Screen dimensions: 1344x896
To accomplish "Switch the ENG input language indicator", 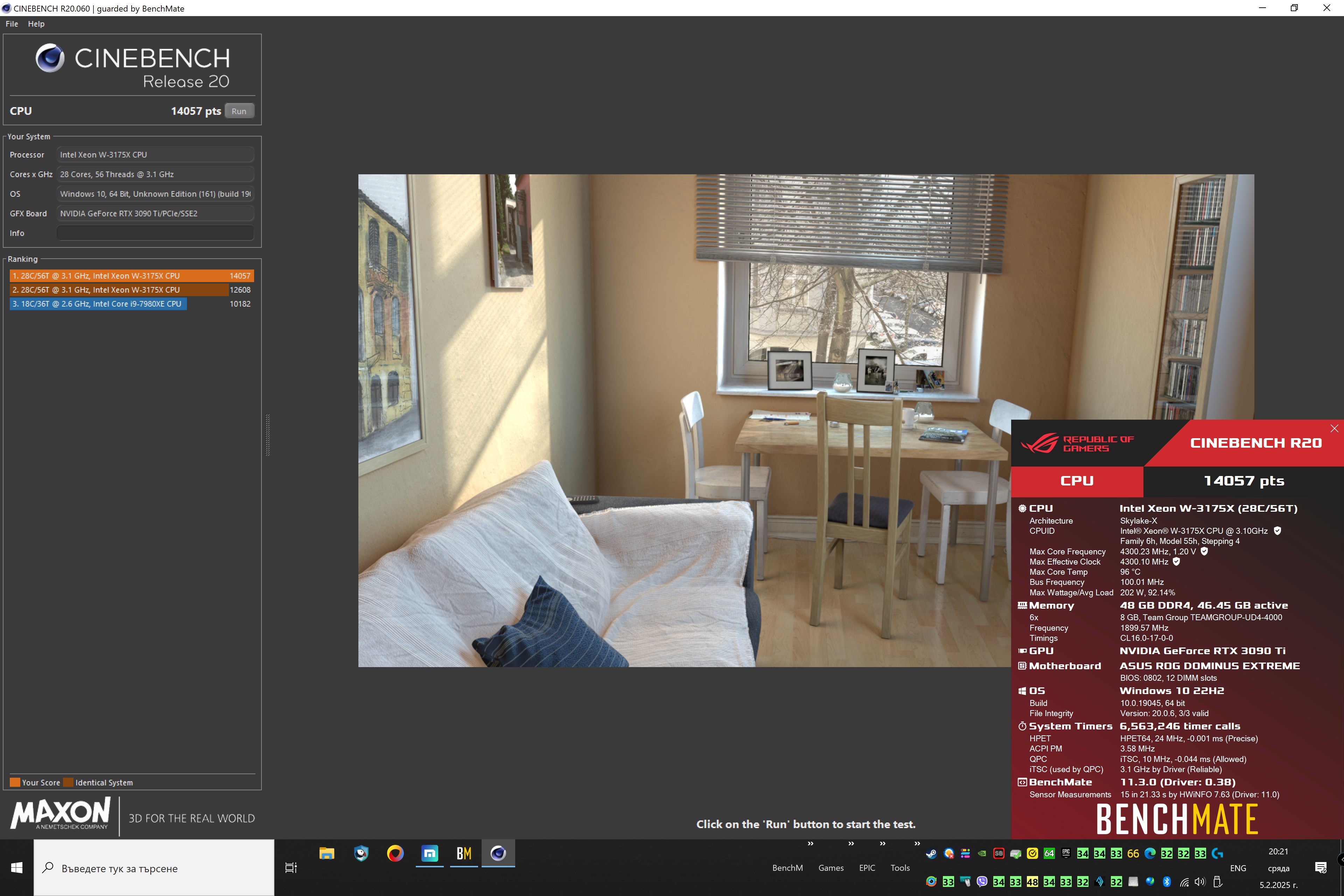I will click(x=1238, y=868).
